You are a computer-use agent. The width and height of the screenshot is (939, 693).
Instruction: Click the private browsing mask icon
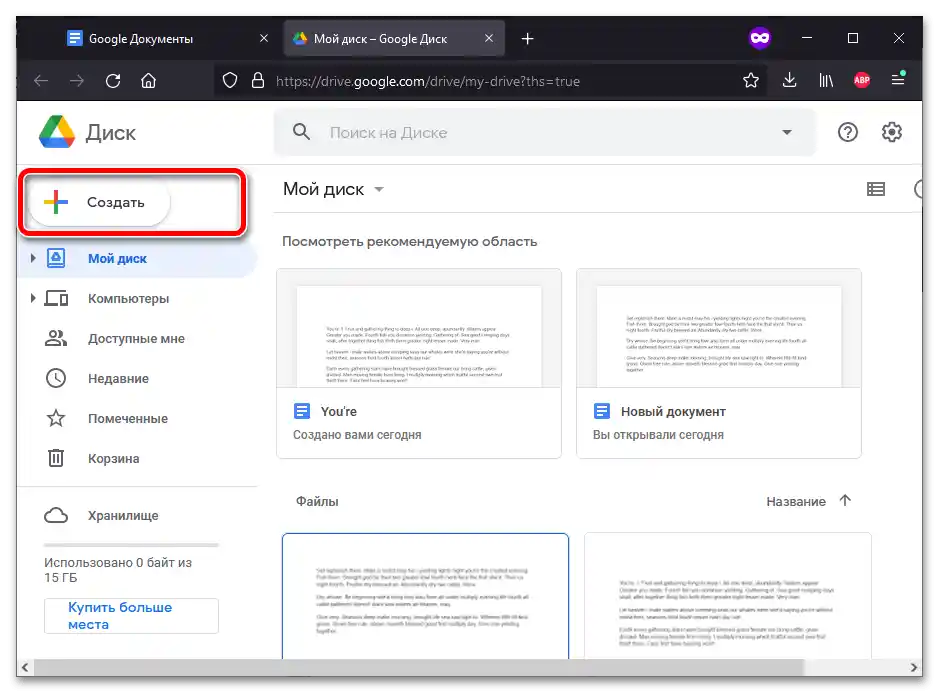759,38
